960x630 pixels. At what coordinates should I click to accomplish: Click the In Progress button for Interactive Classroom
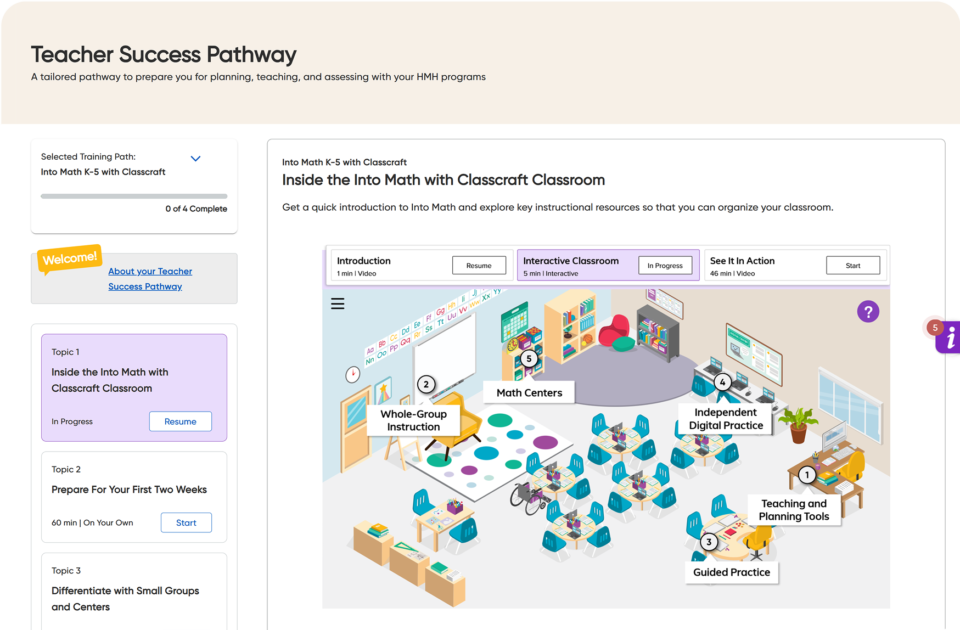tap(665, 266)
